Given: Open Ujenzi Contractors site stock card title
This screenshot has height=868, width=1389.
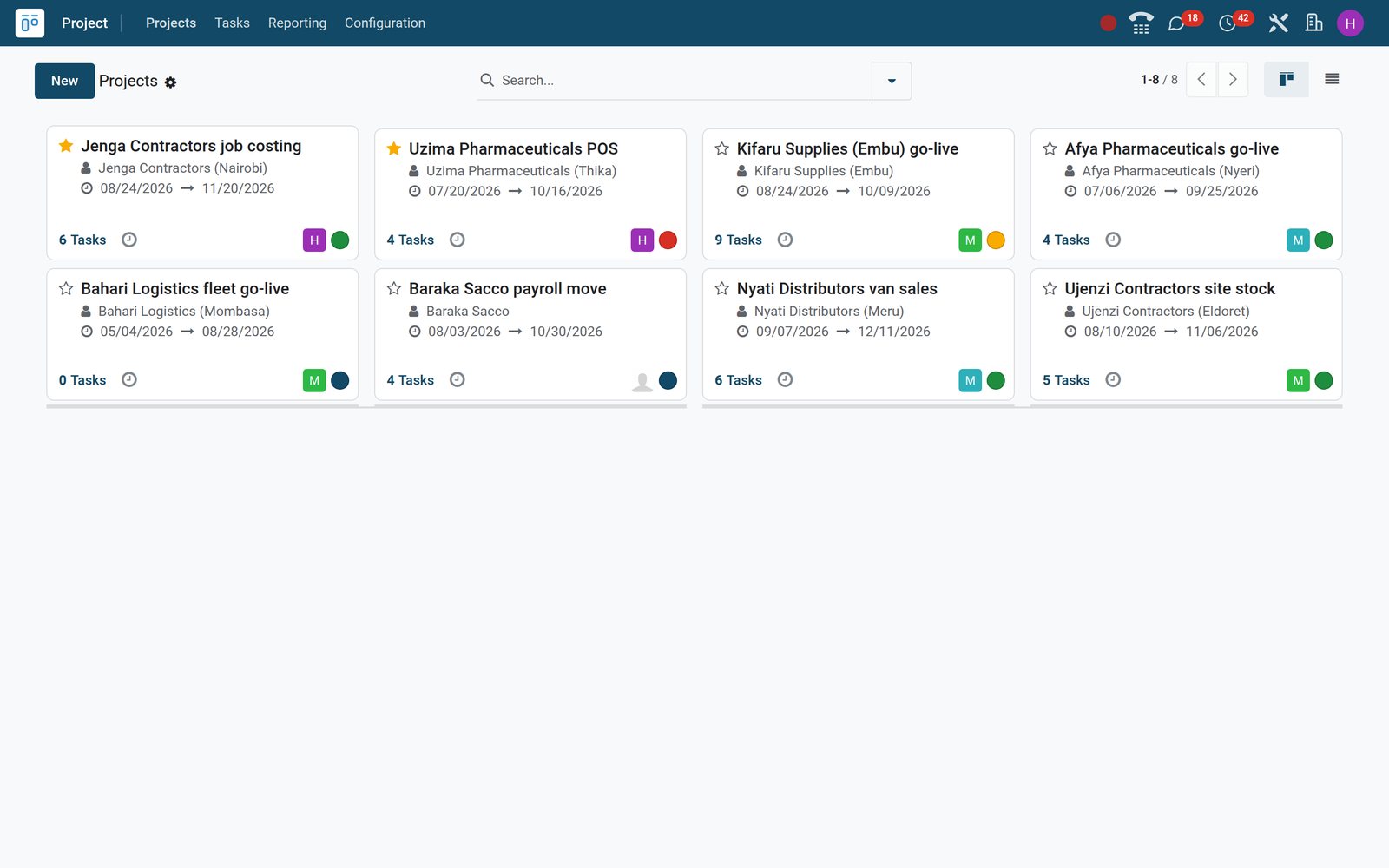Looking at the screenshot, I should coord(1169,288).
